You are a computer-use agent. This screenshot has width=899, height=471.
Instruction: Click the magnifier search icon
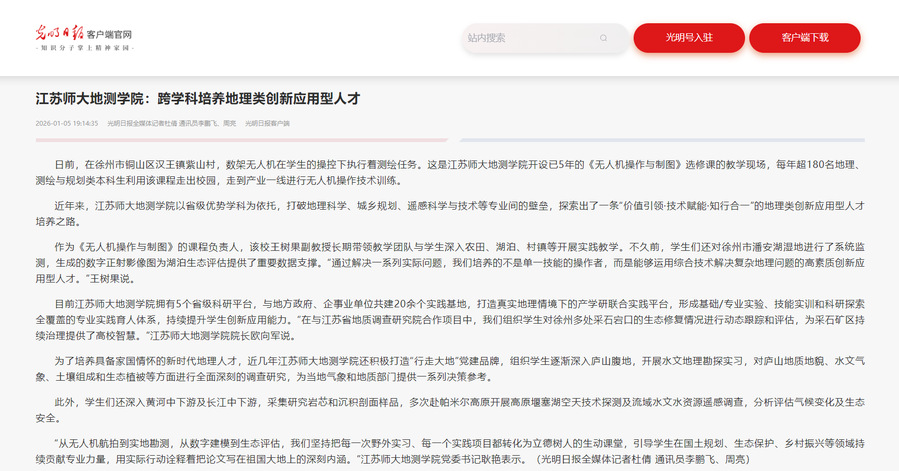pyautogui.click(x=603, y=38)
